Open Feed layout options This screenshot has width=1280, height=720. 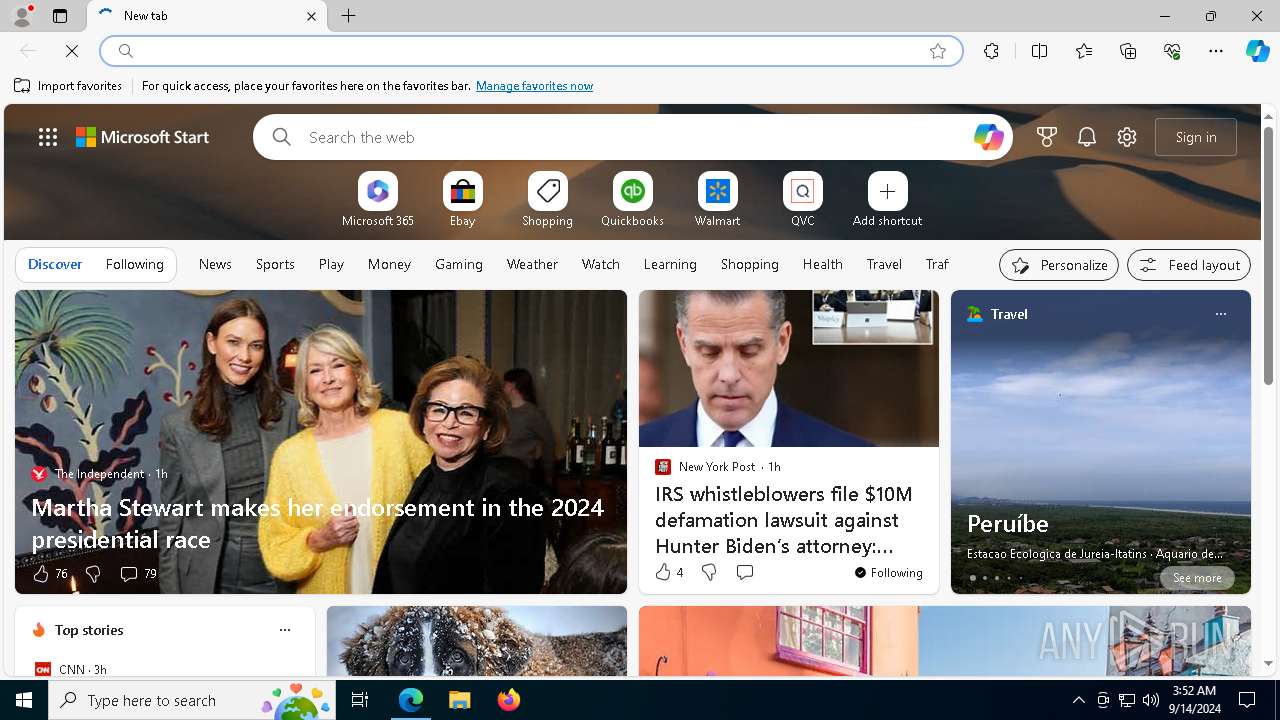[x=1189, y=265]
